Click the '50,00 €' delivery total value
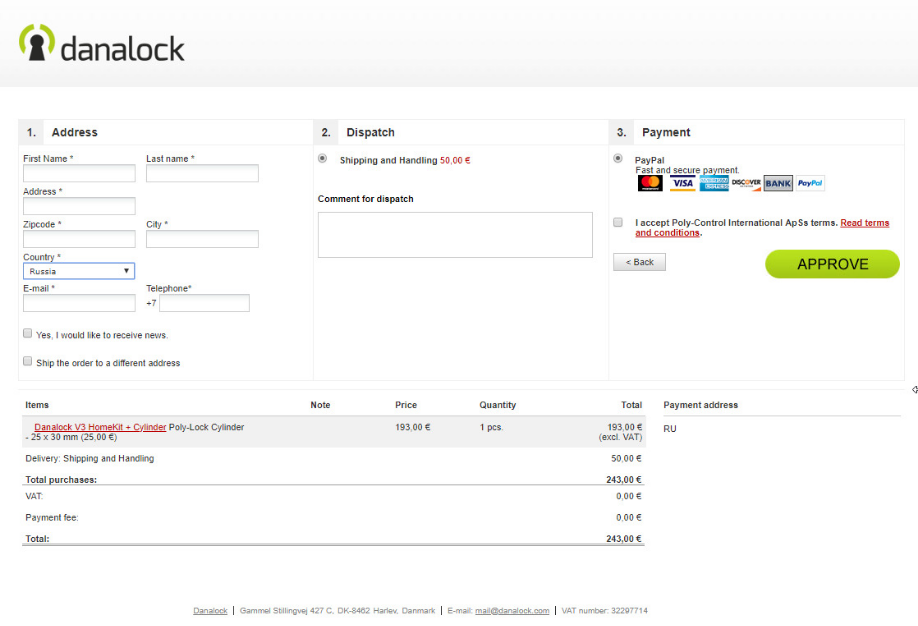 (x=626, y=459)
